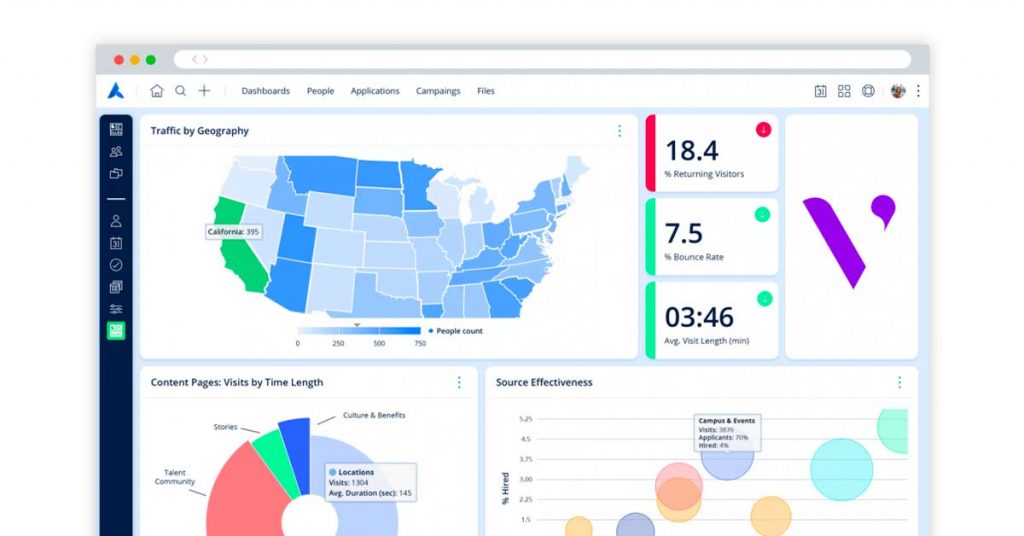Open Content Pages widget options menu
This screenshot has width=1024, height=536.
[x=459, y=383]
